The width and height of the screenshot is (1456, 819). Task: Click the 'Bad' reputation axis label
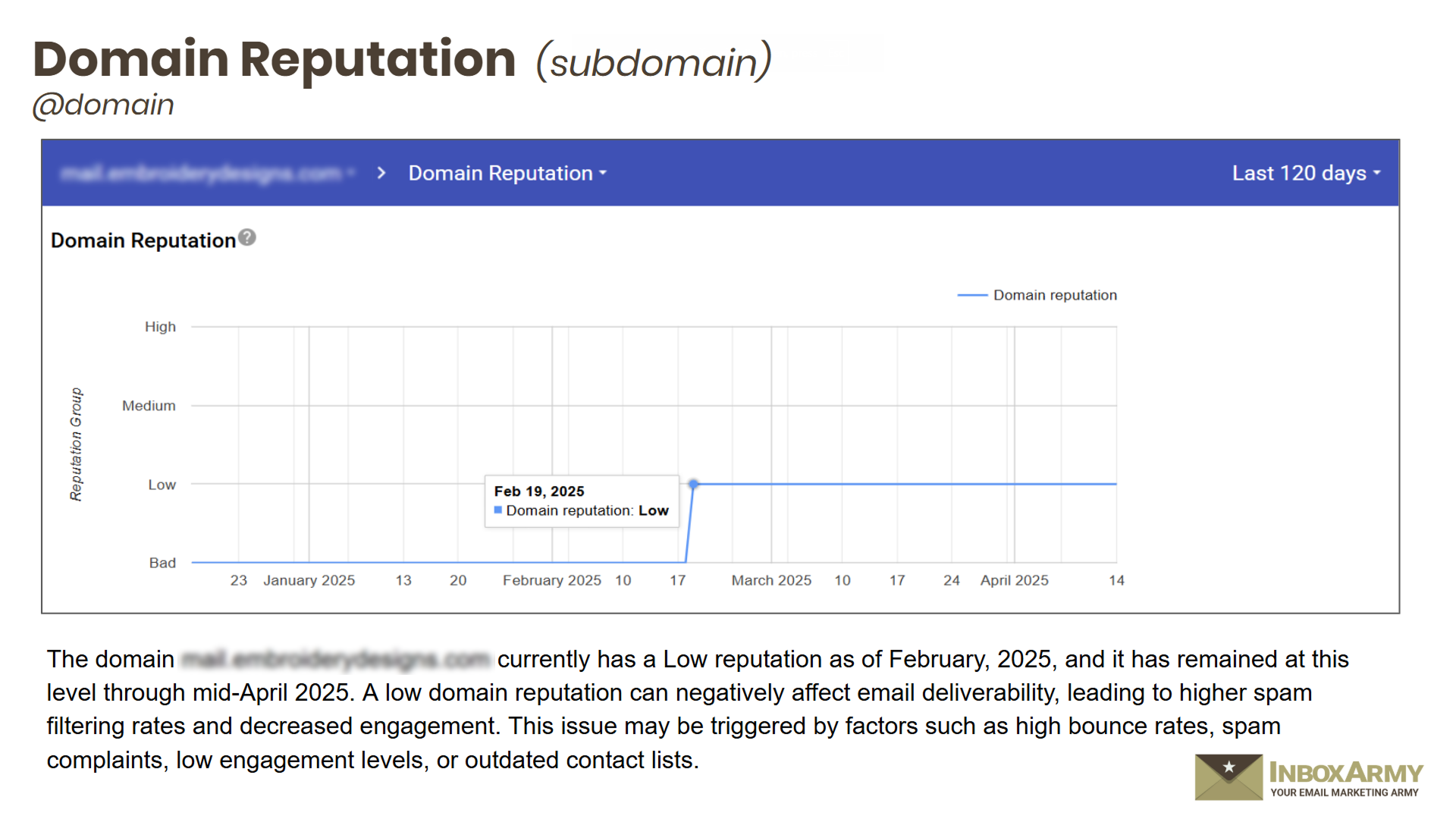pos(162,563)
